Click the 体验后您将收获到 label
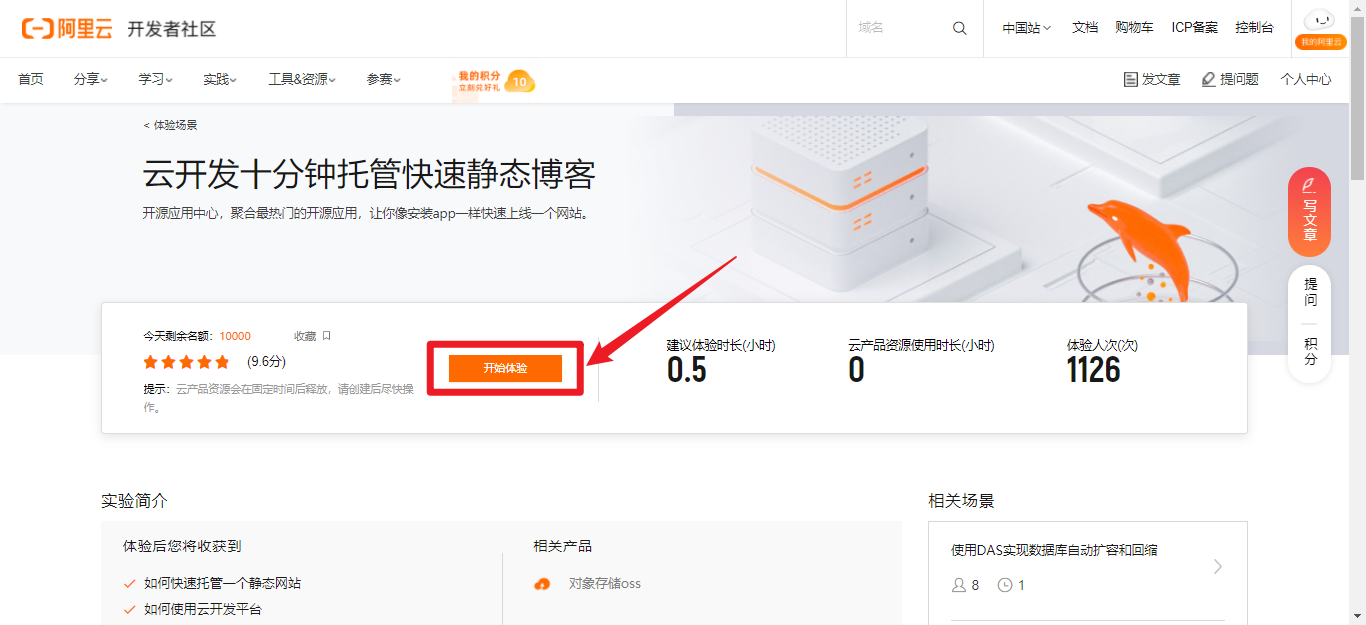1366x625 pixels. 182,546
